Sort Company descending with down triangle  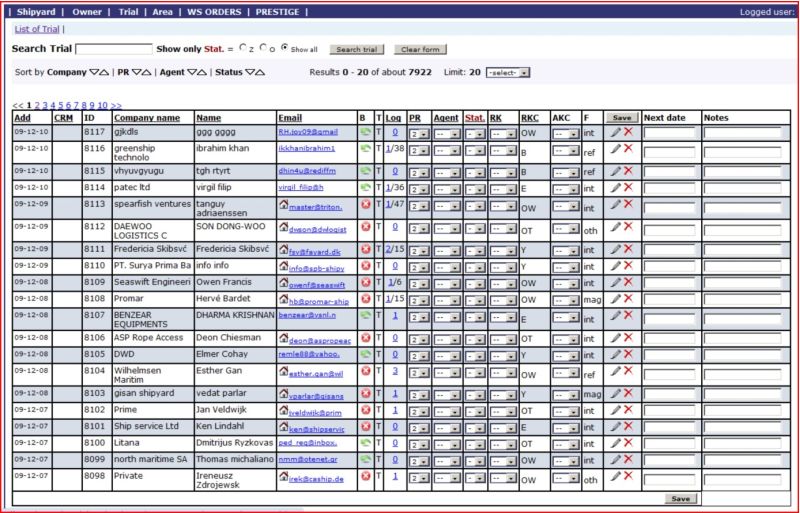[x=94, y=72]
